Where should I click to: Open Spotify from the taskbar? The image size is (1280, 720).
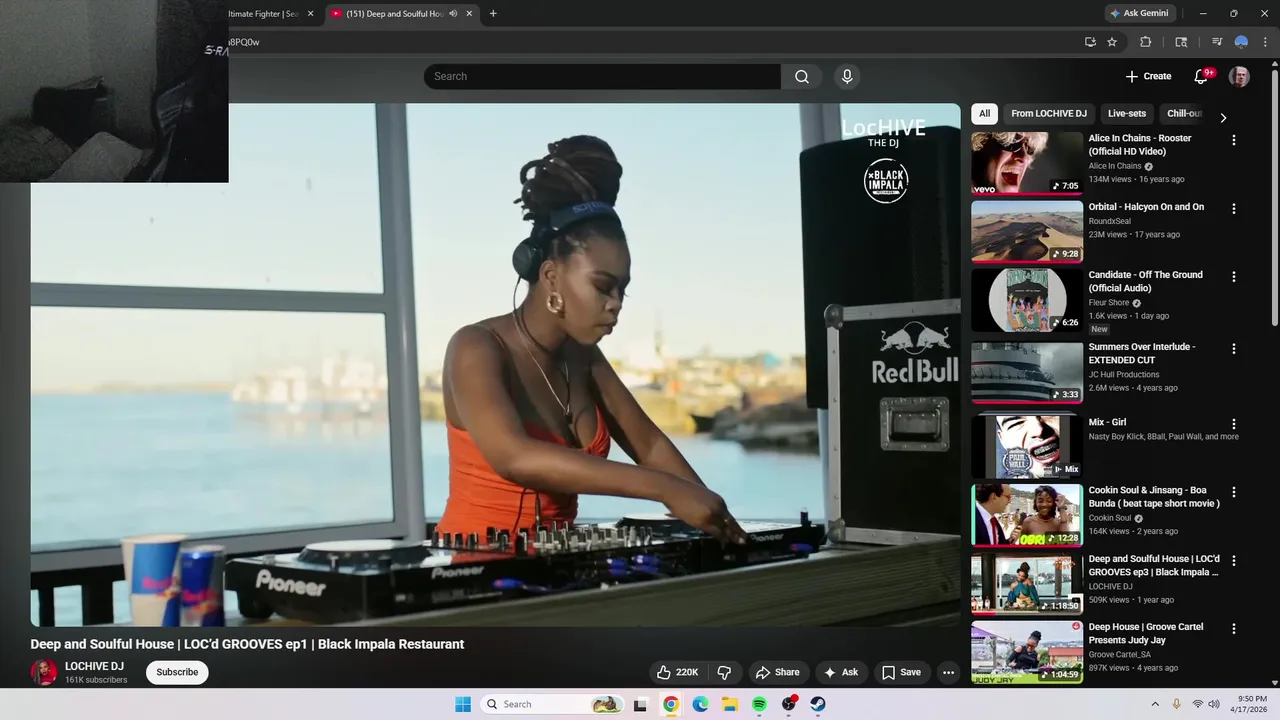point(759,704)
